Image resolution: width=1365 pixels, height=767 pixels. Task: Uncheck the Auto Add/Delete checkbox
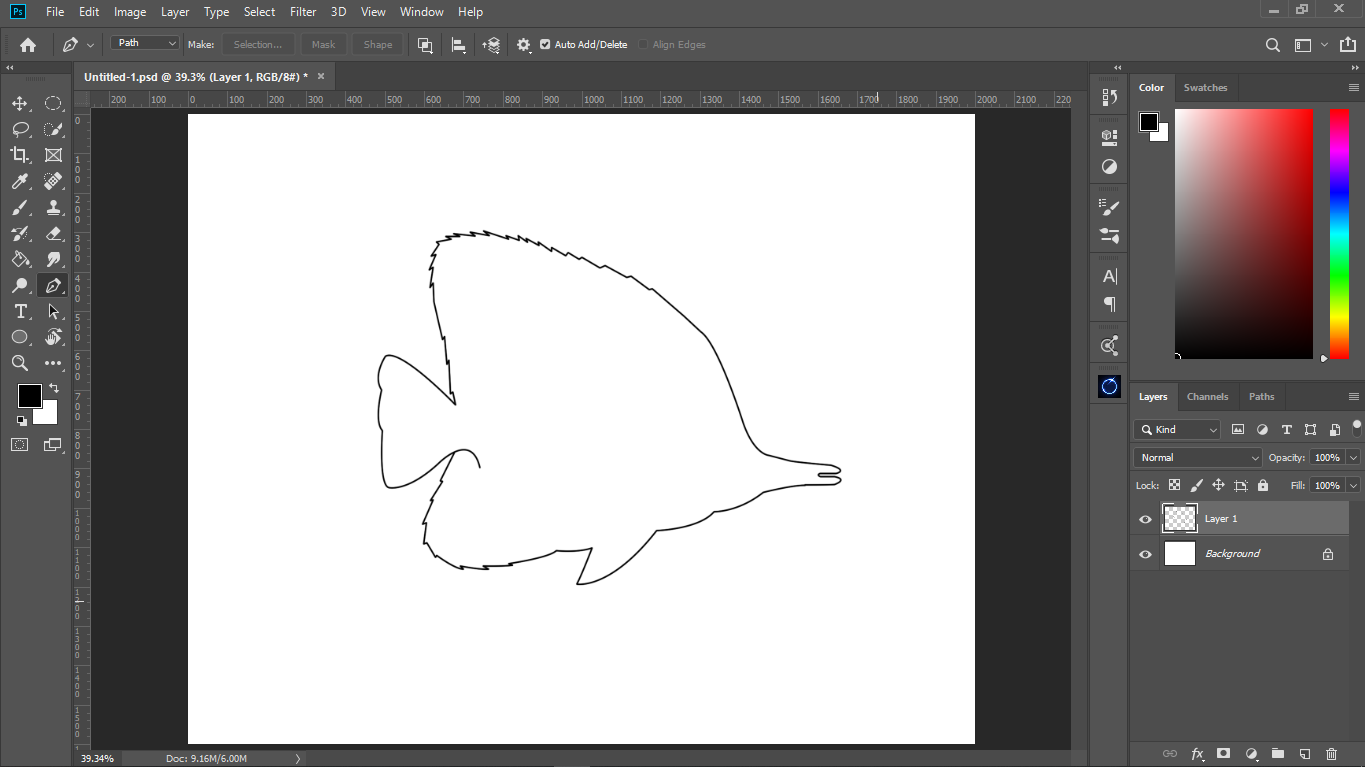pyautogui.click(x=545, y=45)
